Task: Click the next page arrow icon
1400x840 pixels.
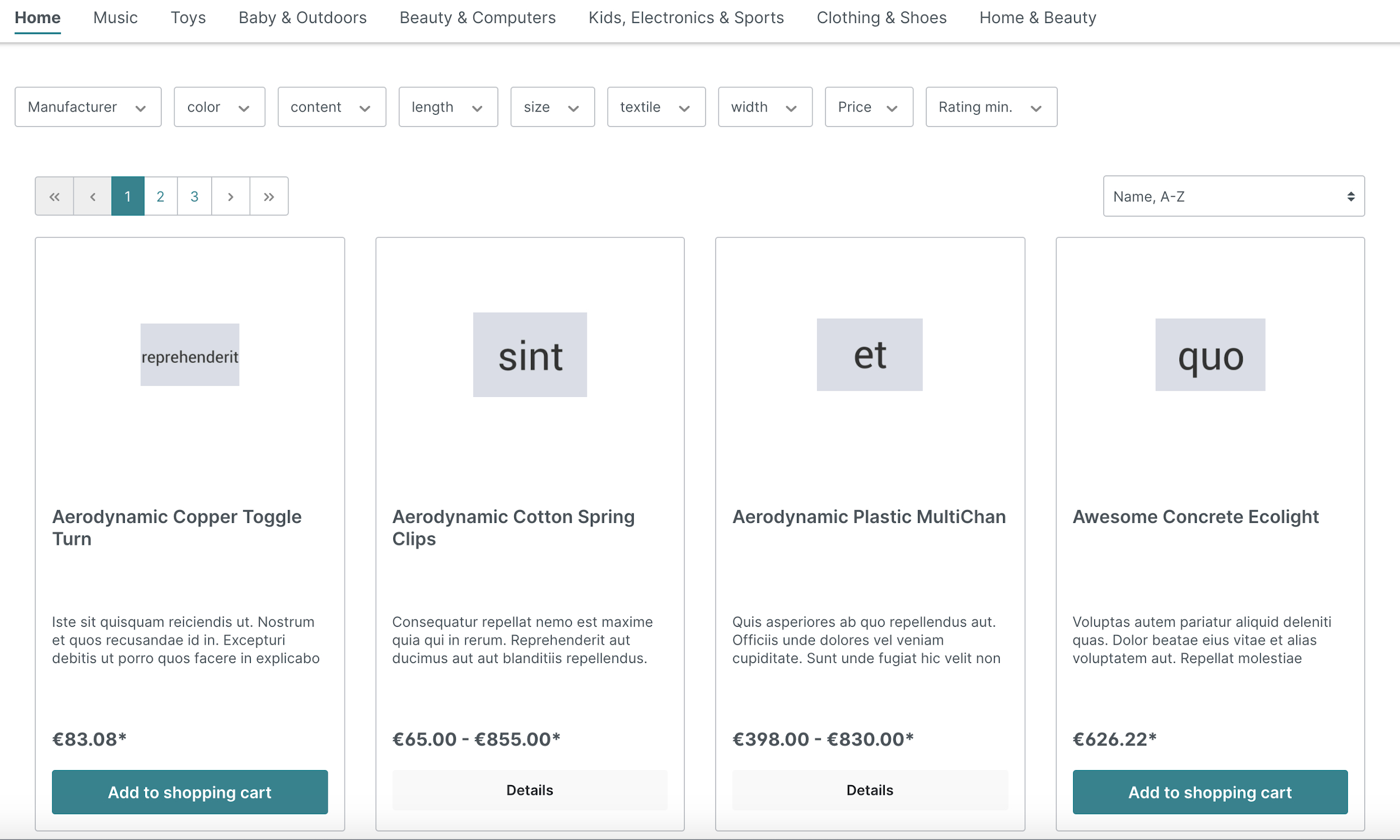Action: pyautogui.click(x=230, y=195)
